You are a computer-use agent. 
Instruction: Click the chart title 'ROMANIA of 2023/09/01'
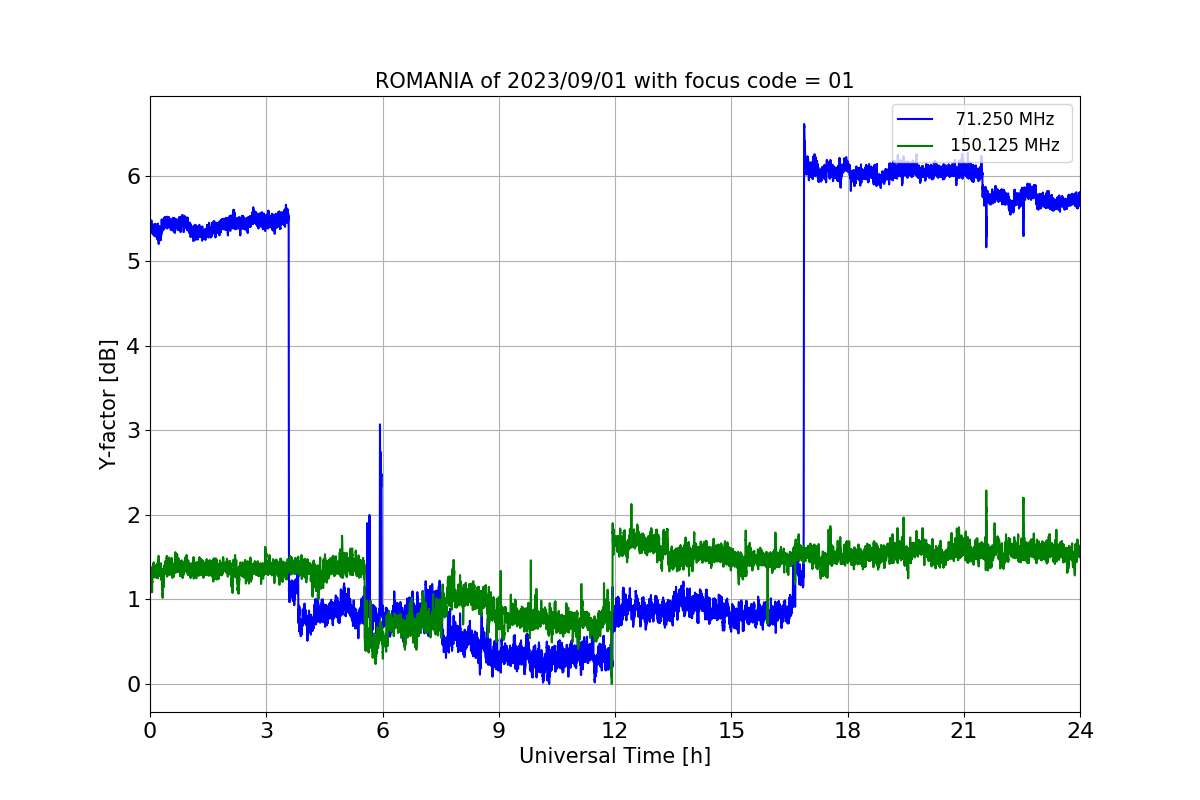tap(614, 81)
